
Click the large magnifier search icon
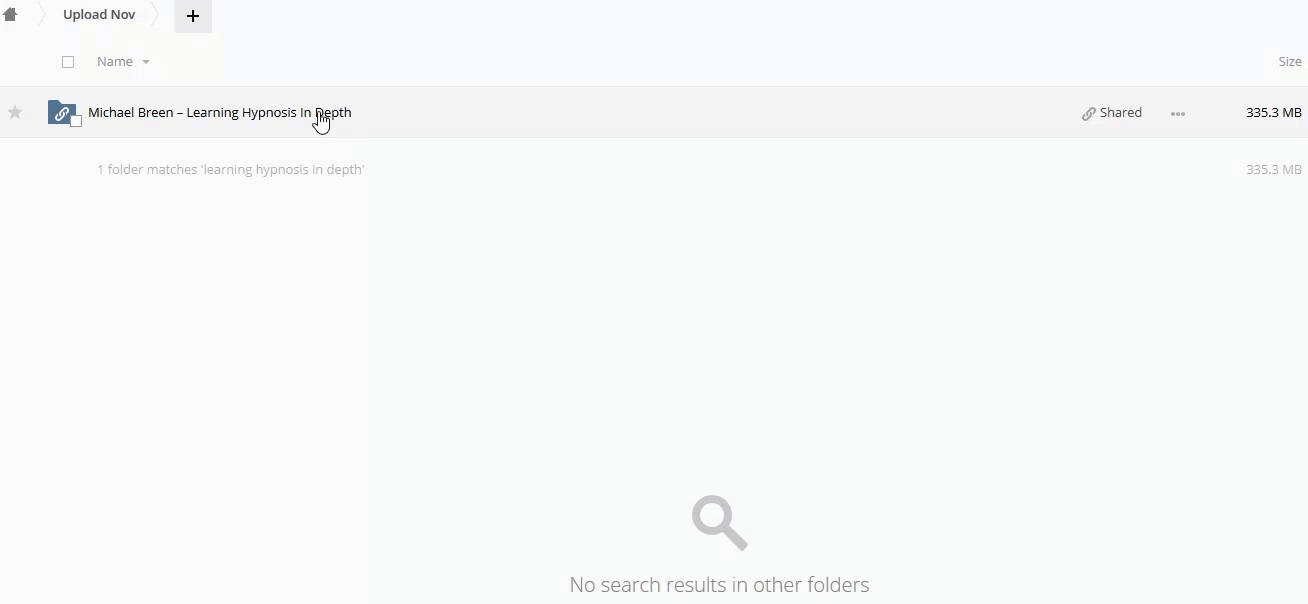[720, 522]
